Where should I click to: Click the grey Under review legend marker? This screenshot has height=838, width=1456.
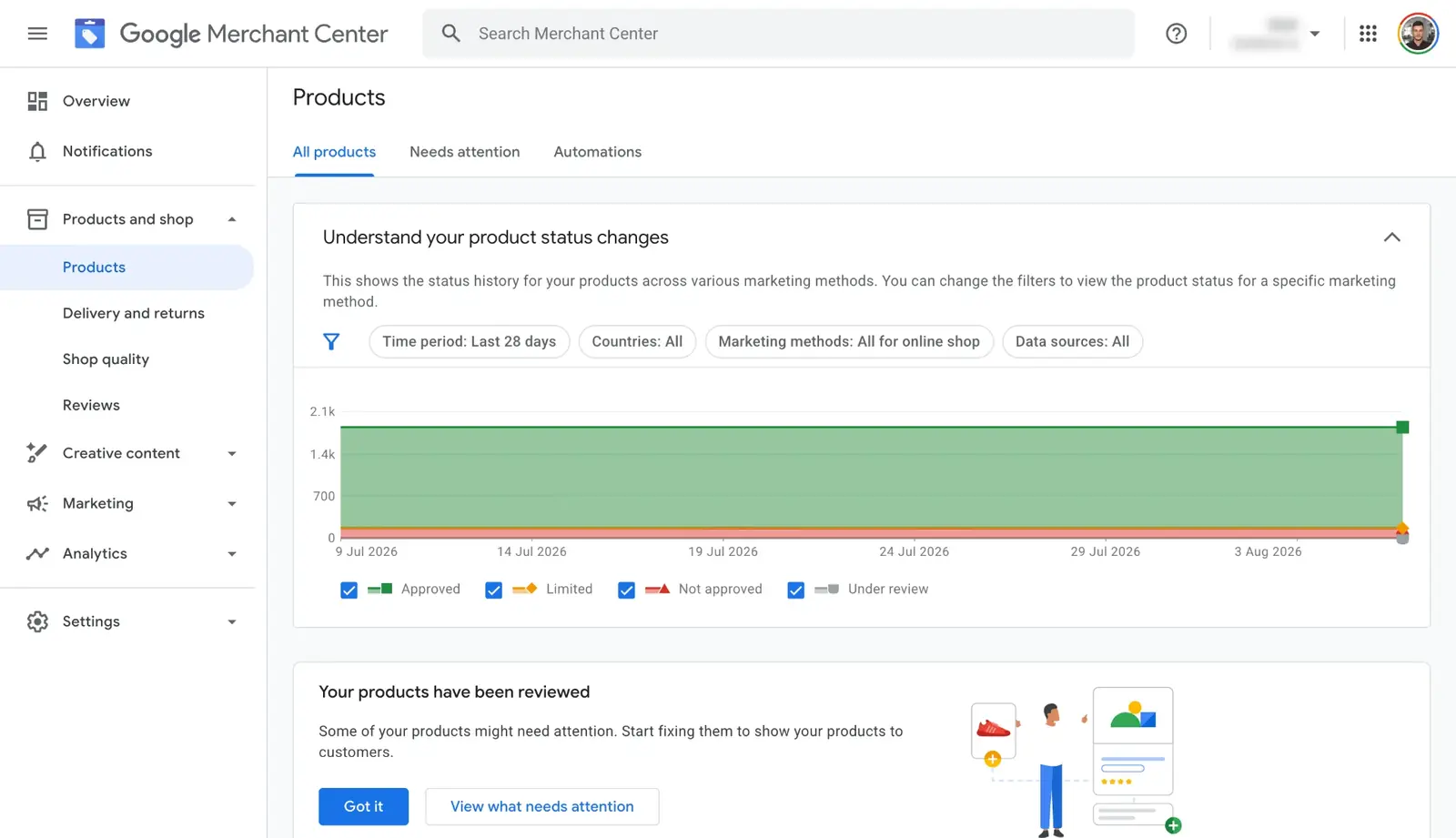826,589
